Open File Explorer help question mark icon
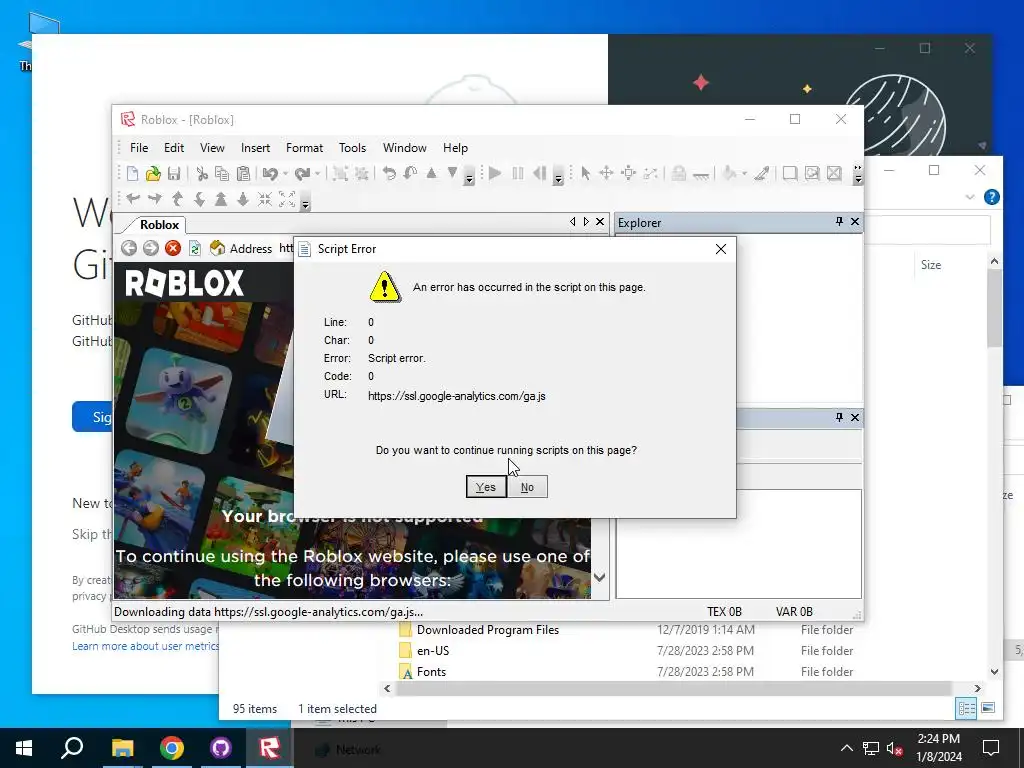Screen dimensions: 1024x768 click(991, 197)
